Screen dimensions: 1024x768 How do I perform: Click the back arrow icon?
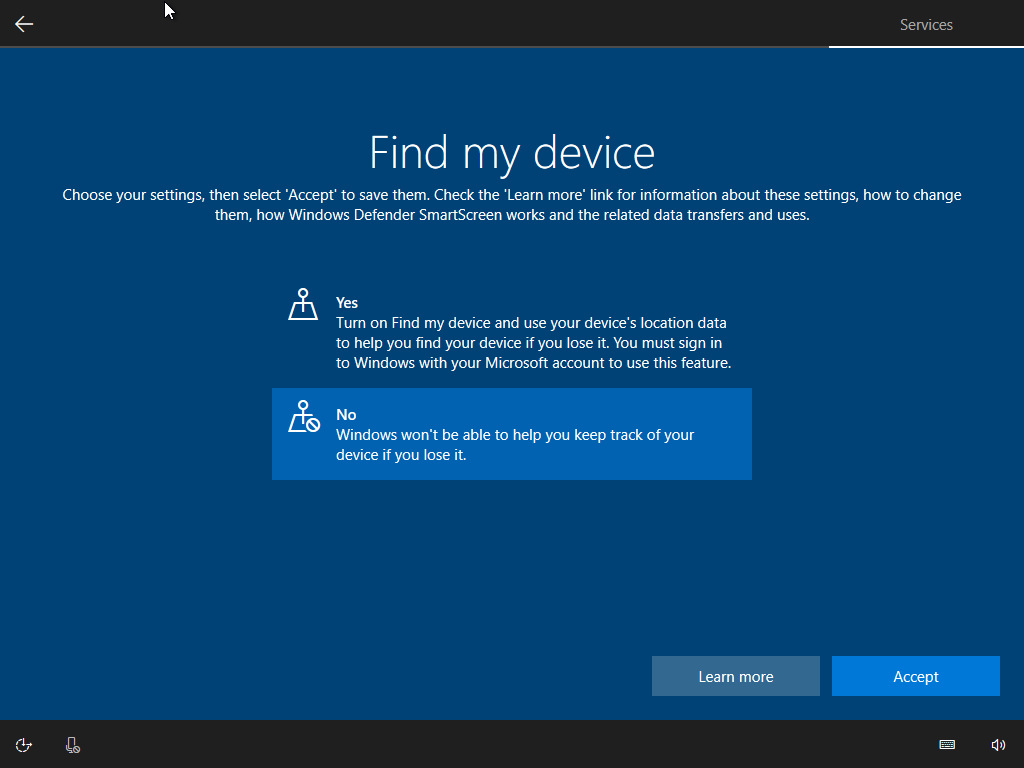coord(24,24)
